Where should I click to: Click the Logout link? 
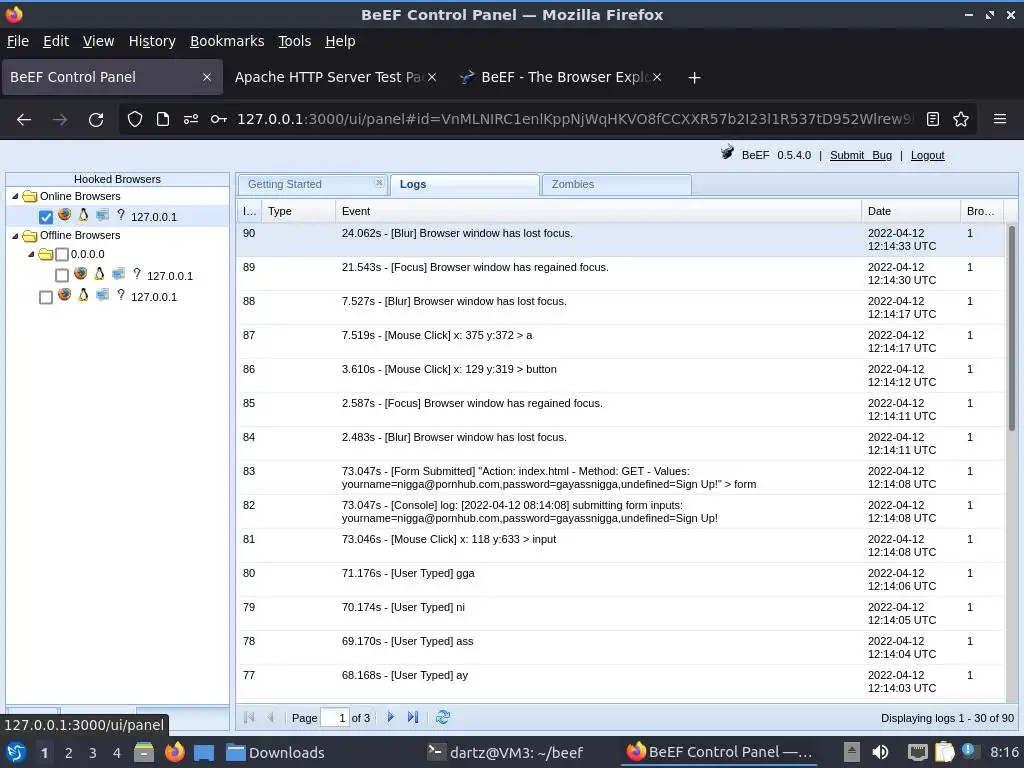pyautogui.click(x=927, y=155)
